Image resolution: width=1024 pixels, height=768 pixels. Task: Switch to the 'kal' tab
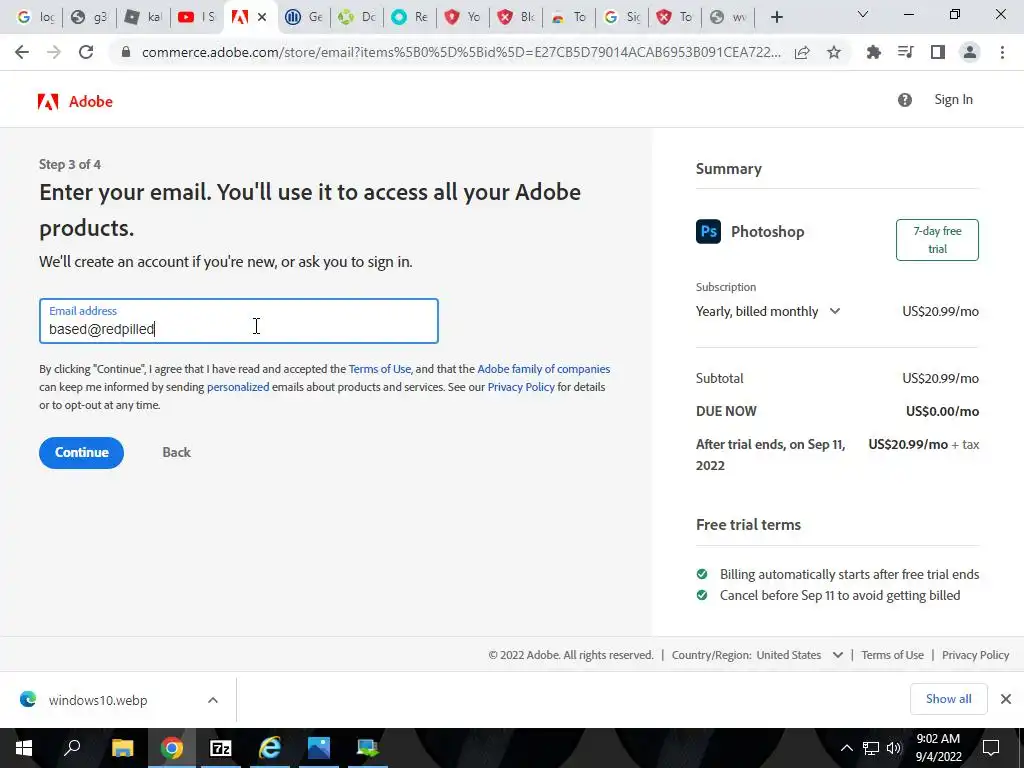143,17
